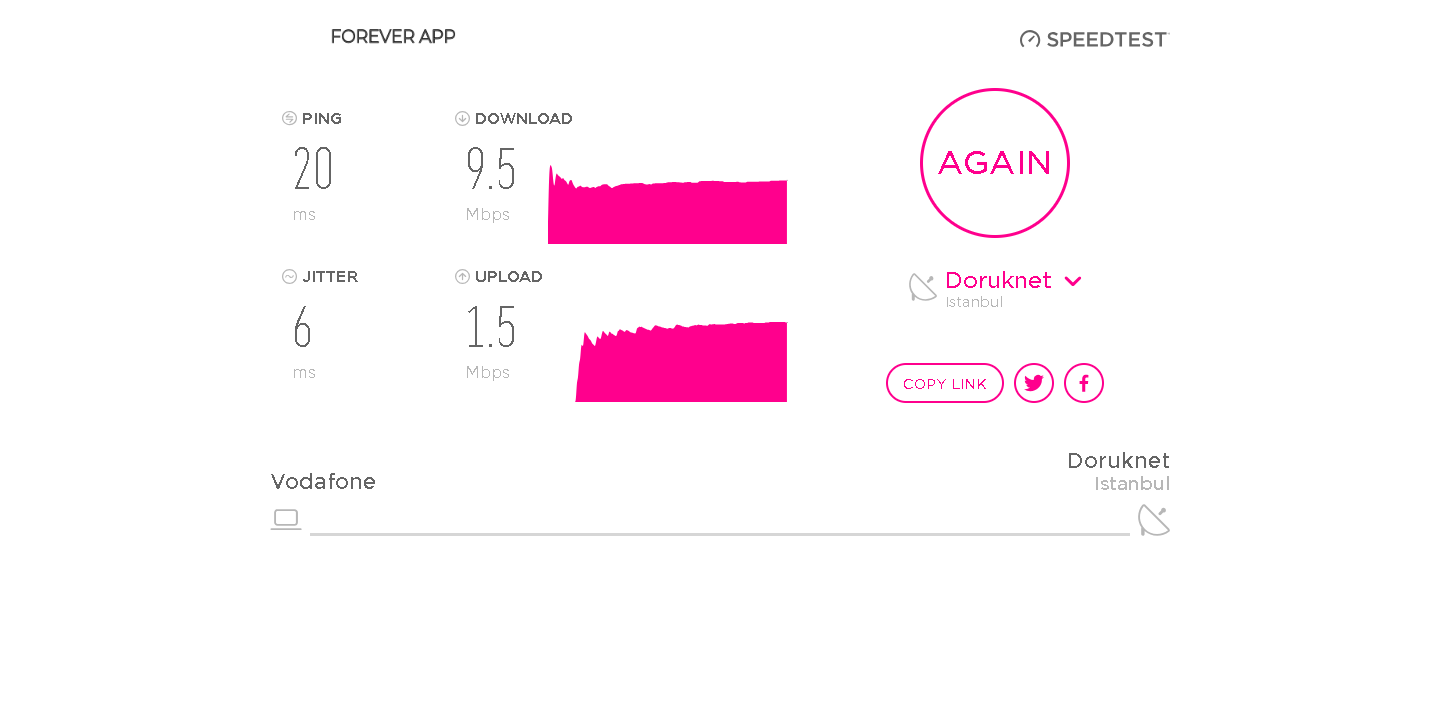1440x728 pixels.
Task: Click the laptop icon under Vodafone
Action: (x=286, y=519)
